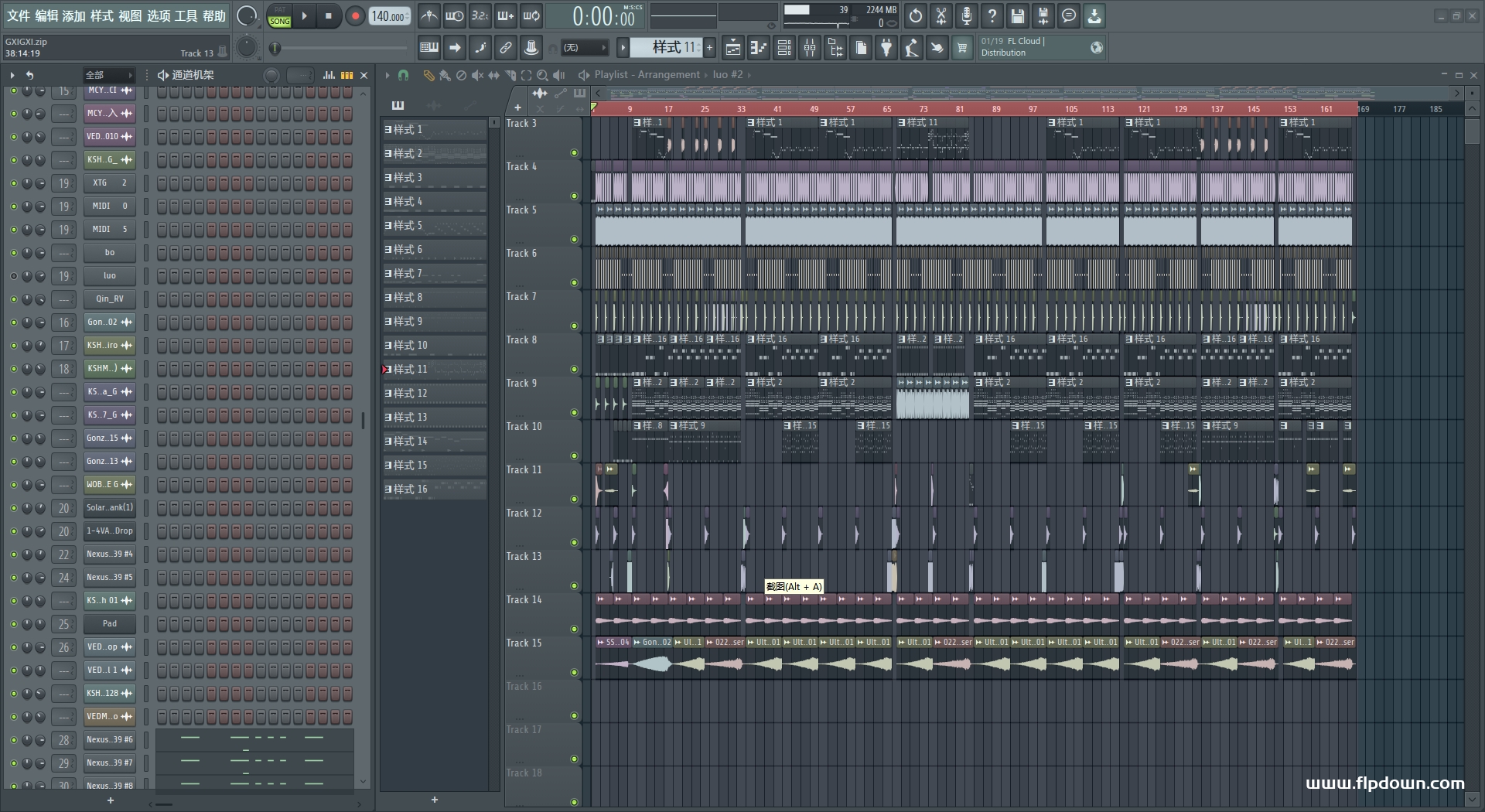Image resolution: width=1485 pixels, height=812 pixels.
Task: Open the plugin database plug icon
Action: [x=886, y=48]
